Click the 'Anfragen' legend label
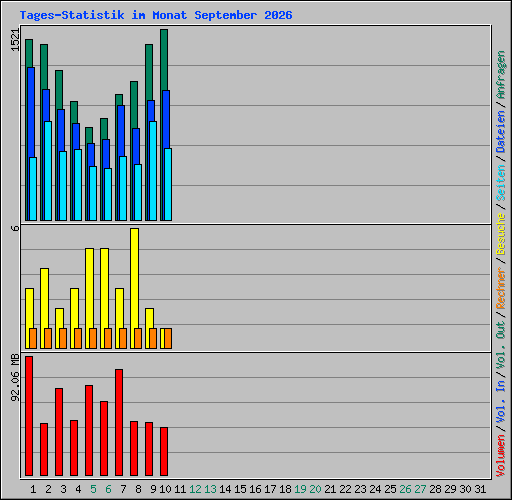This screenshot has width=512, height=500. pyautogui.click(x=501, y=75)
